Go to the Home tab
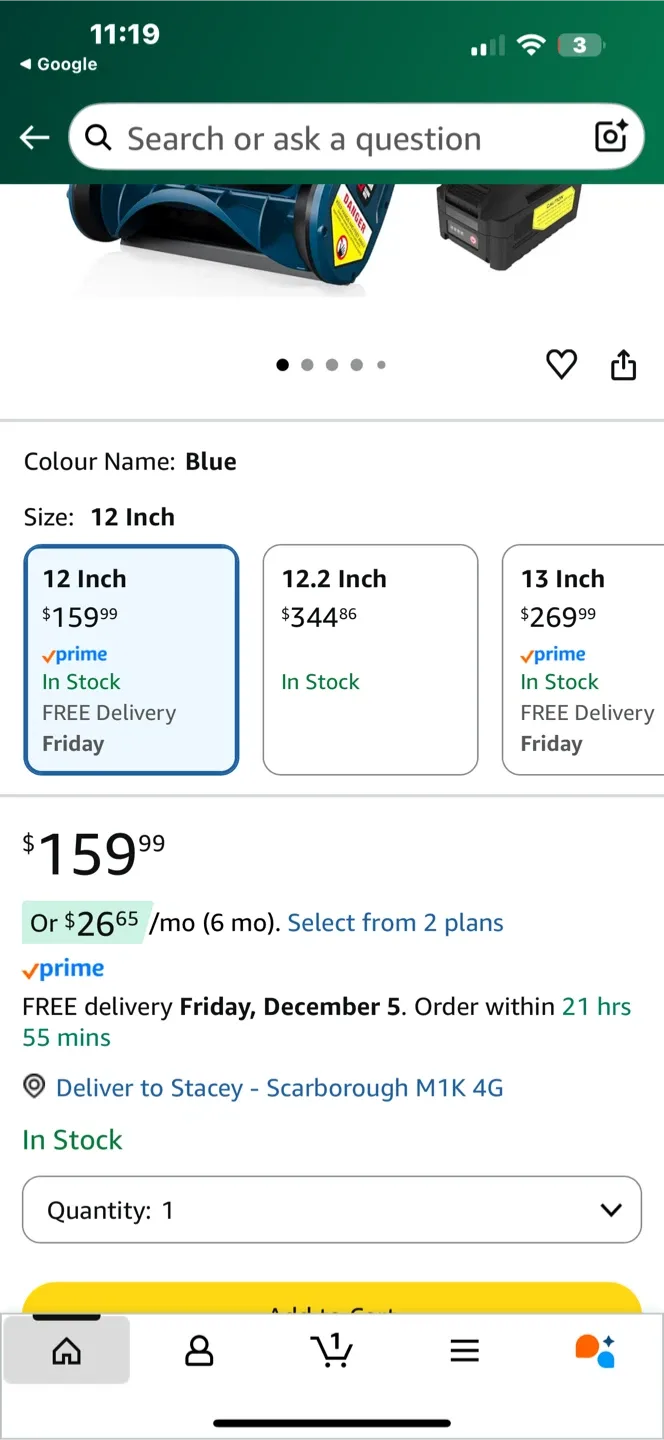The width and height of the screenshot is (664, 1440). tap(66, 1351)
